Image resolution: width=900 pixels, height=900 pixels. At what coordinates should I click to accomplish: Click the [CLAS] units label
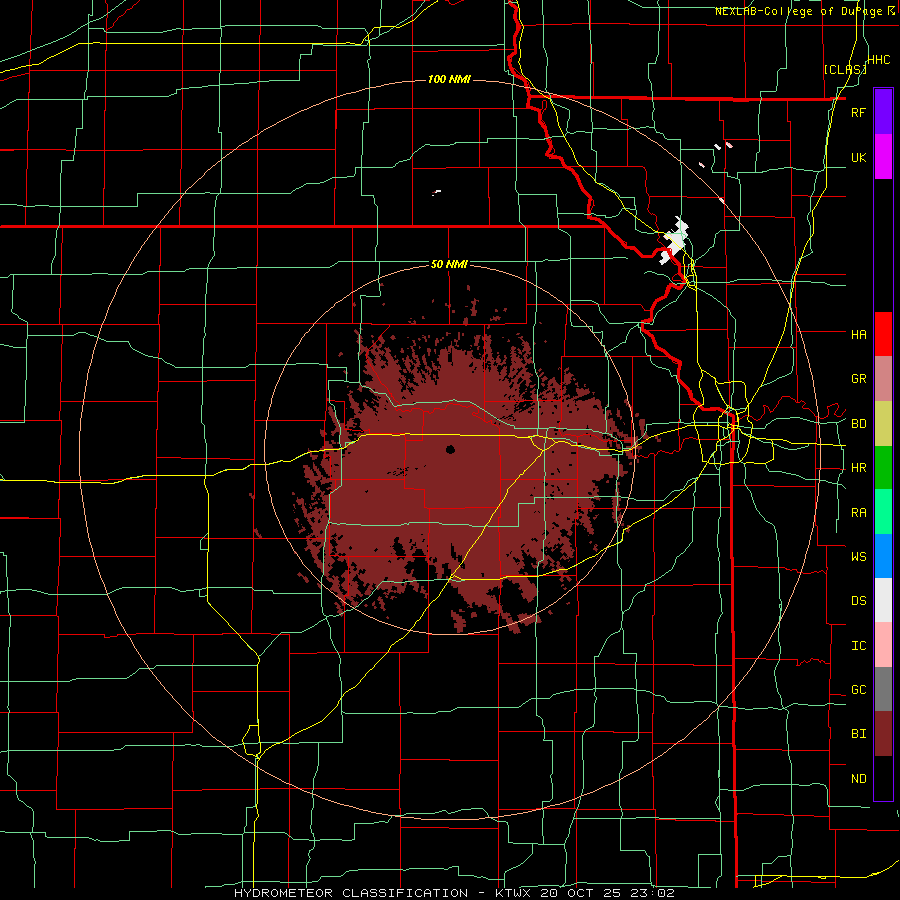pyautogui.click(x=845, y=70)
